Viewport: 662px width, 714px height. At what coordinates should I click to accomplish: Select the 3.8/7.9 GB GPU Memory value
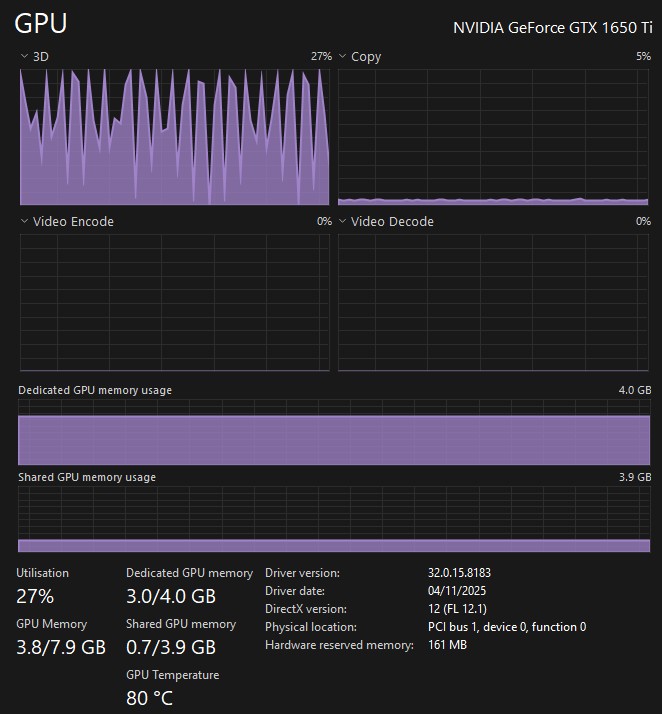point(61,647)
